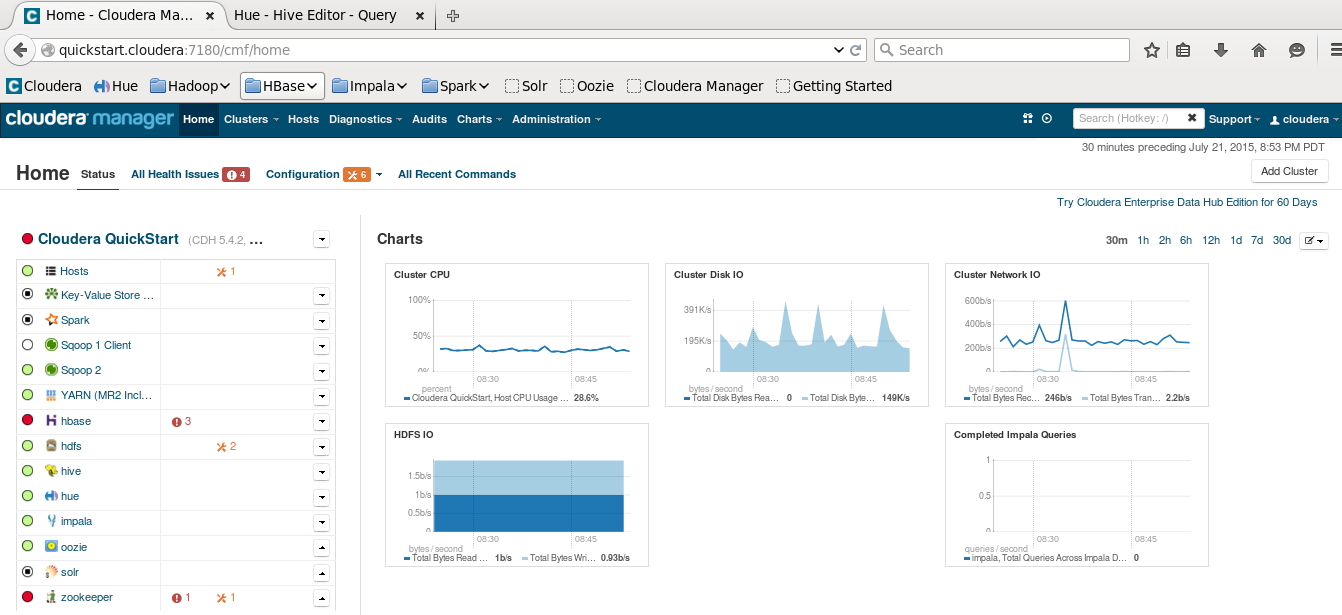Image resolution: width=1342 pixels, height=615 pixels.
Task: Open running commands circle icon in header
Action: tap(1047, 118)
